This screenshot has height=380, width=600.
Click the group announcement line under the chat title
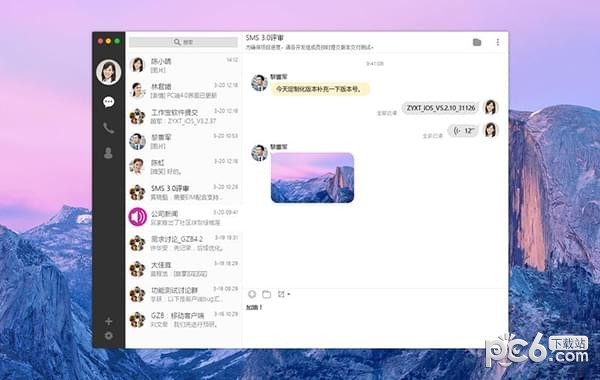310,47
